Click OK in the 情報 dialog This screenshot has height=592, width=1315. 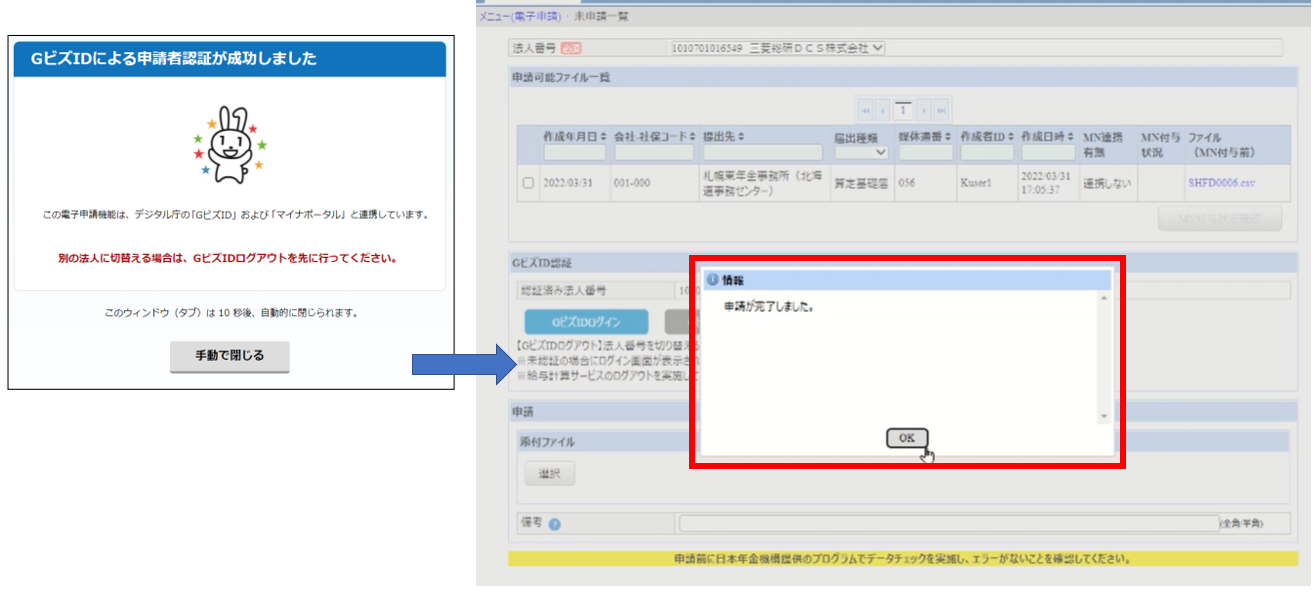(x=907, y=438)
